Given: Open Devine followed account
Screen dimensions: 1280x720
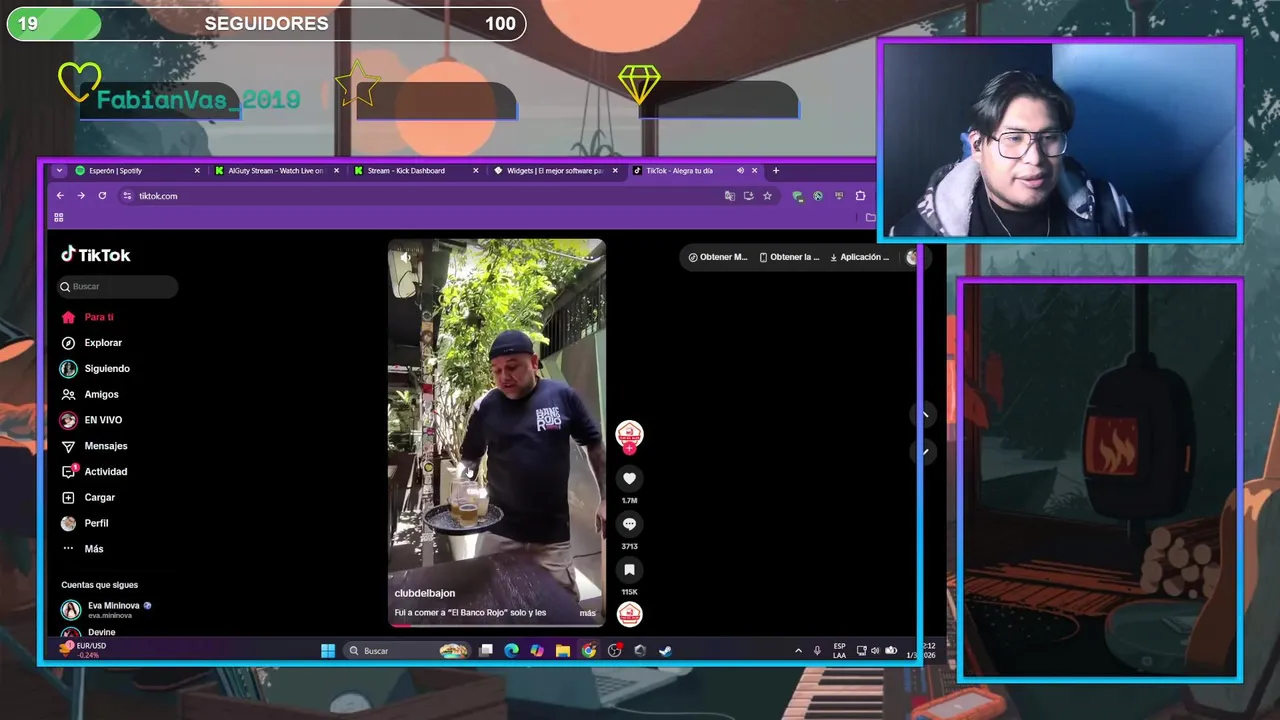Looking at the screenshot, I should coord(90,632).
